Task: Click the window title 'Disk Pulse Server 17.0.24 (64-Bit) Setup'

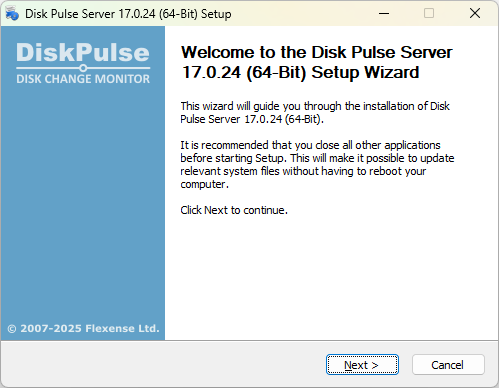Action: [x=128, y=14]
